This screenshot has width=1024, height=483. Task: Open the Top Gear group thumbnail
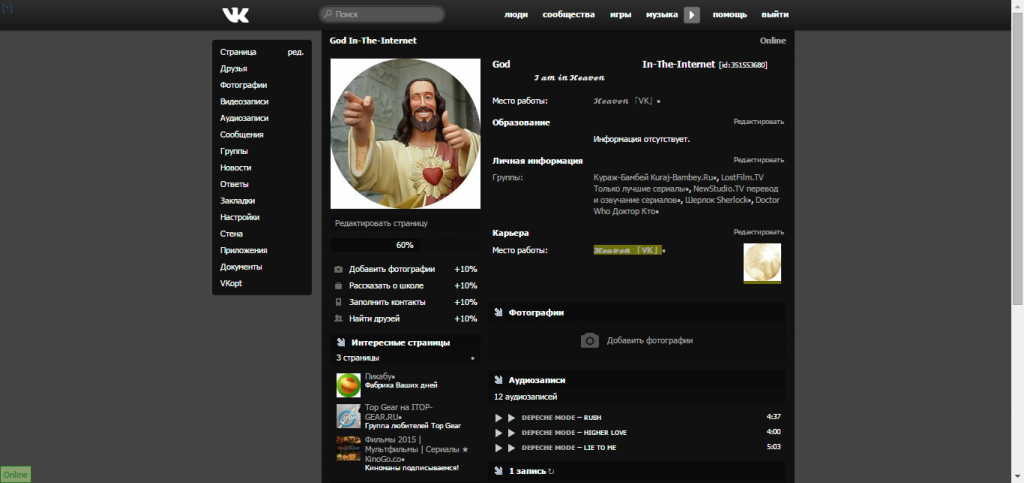coord(349,416)
